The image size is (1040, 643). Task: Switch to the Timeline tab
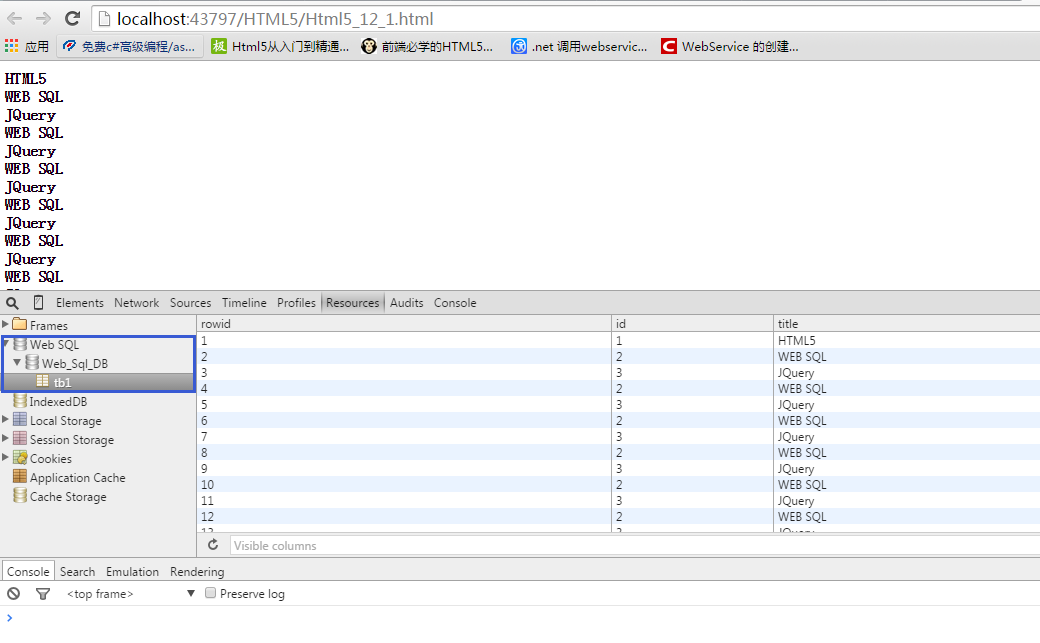click(244, 303)
